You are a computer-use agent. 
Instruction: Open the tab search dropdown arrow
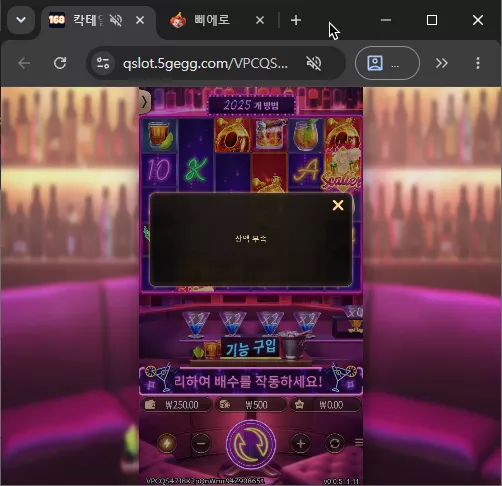tap(21, 20)
